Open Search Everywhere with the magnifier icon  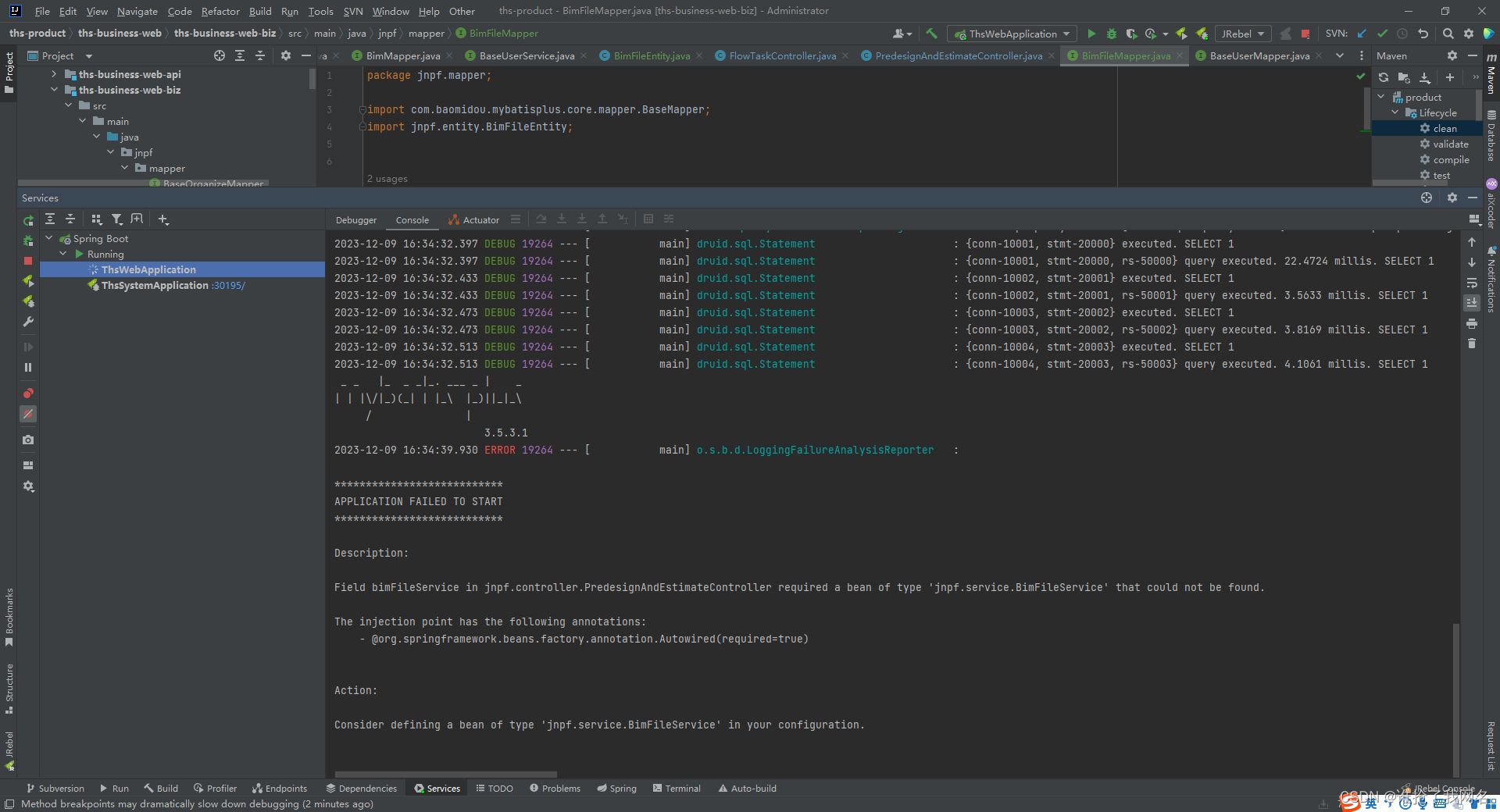coord(1448,34)
